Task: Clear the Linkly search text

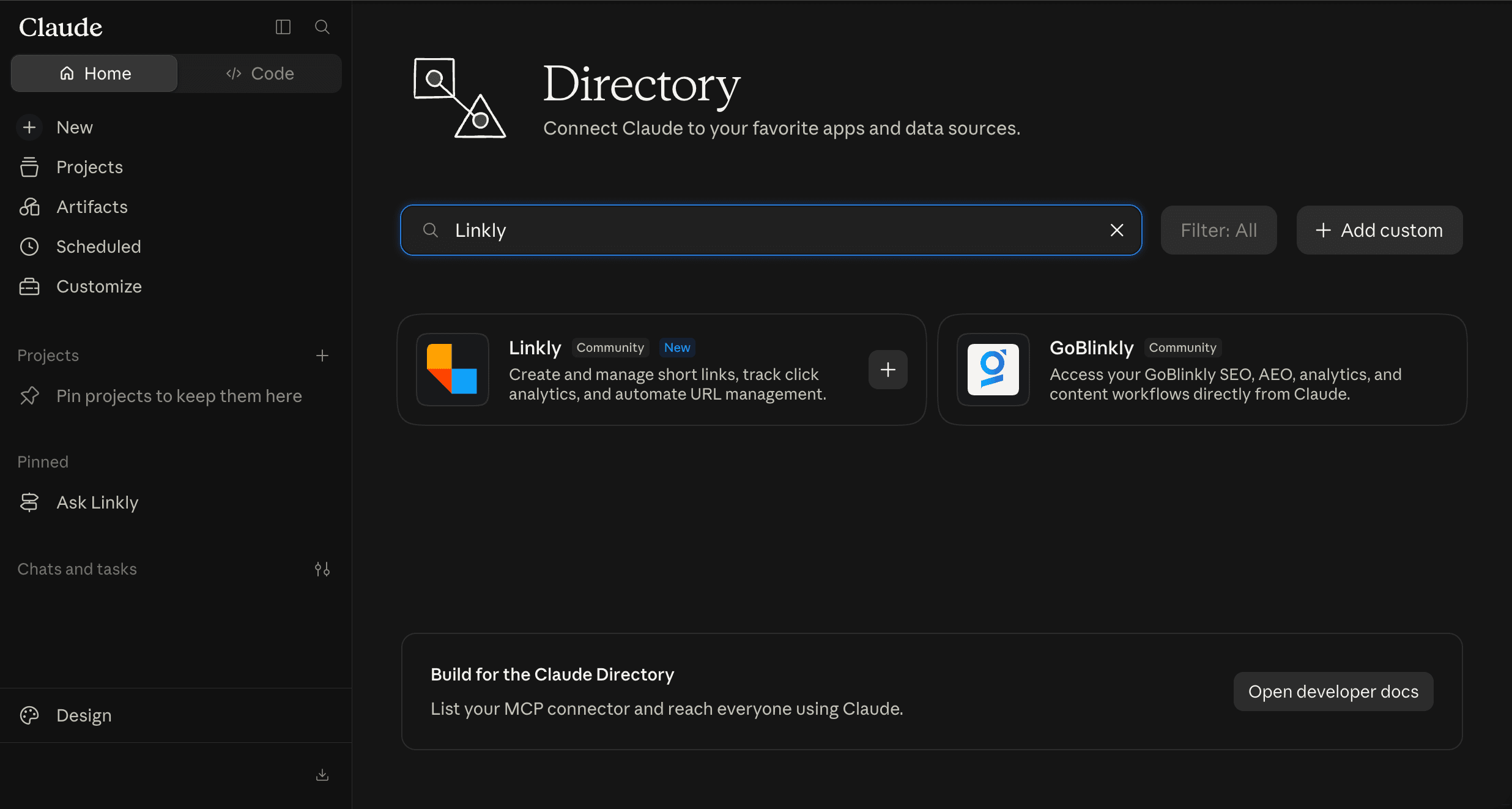Action: point(1117,230)
